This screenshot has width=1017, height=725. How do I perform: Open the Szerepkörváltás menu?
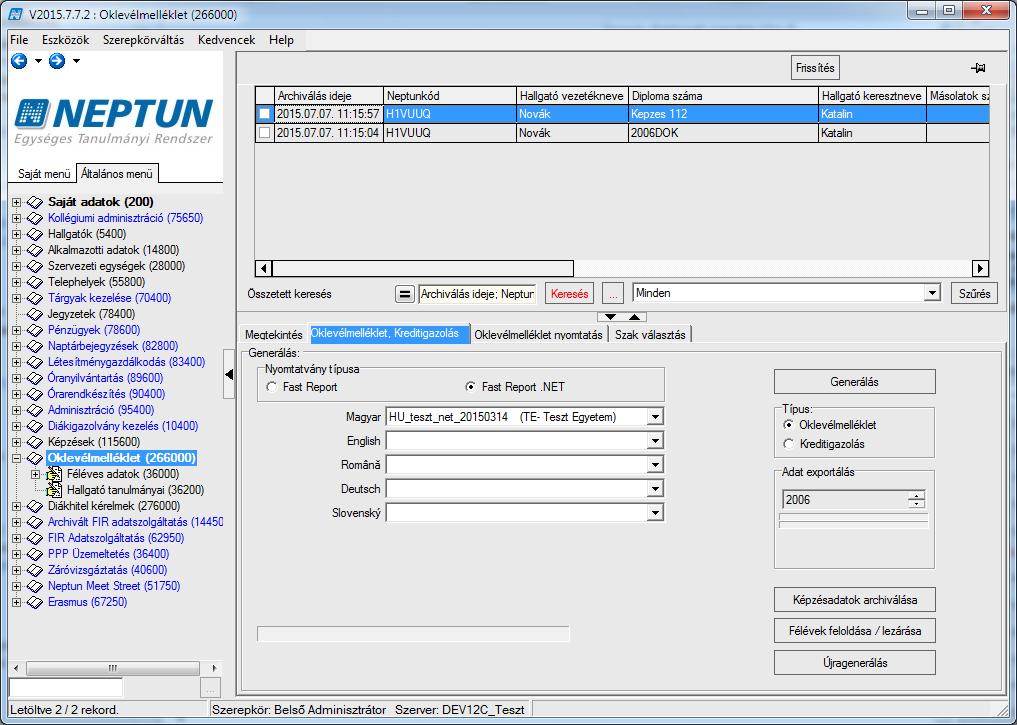[143, 40]
